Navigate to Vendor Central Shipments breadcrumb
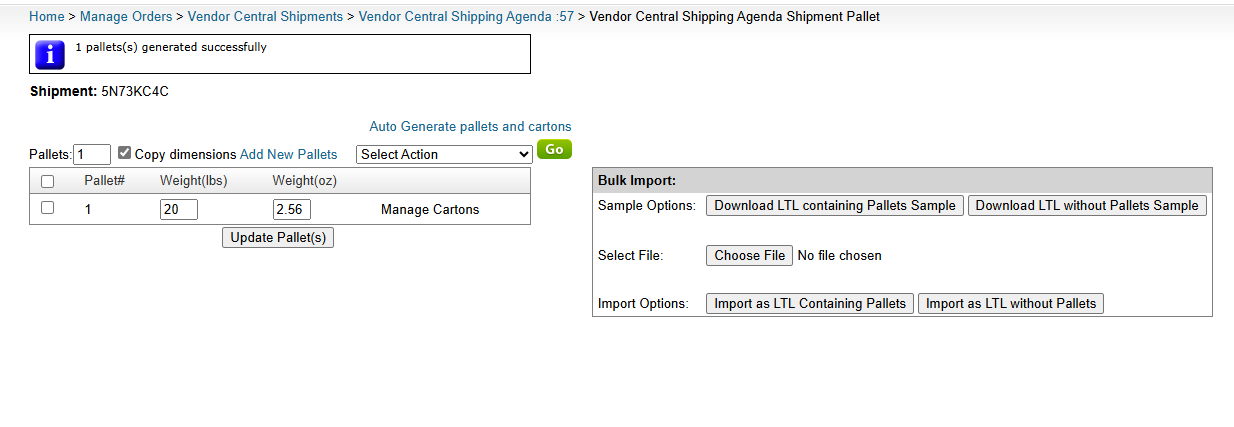The width and height of the screenshot is (1234, 427). [x=265, y=17]
